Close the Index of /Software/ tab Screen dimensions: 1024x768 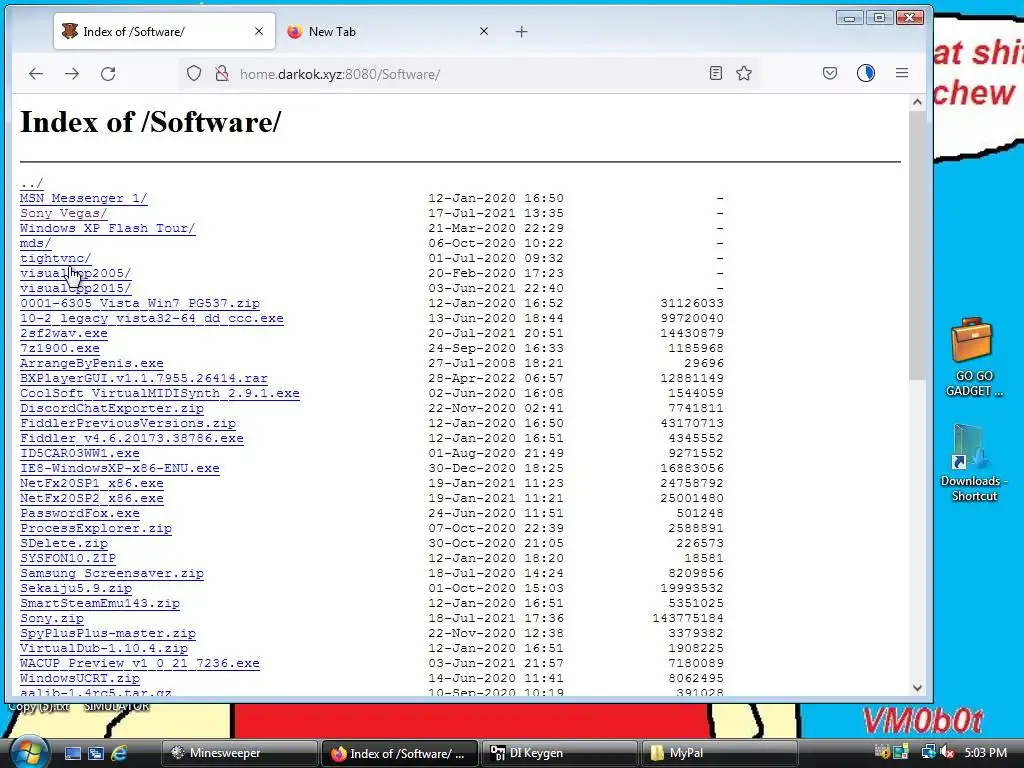tap(259, 31)
